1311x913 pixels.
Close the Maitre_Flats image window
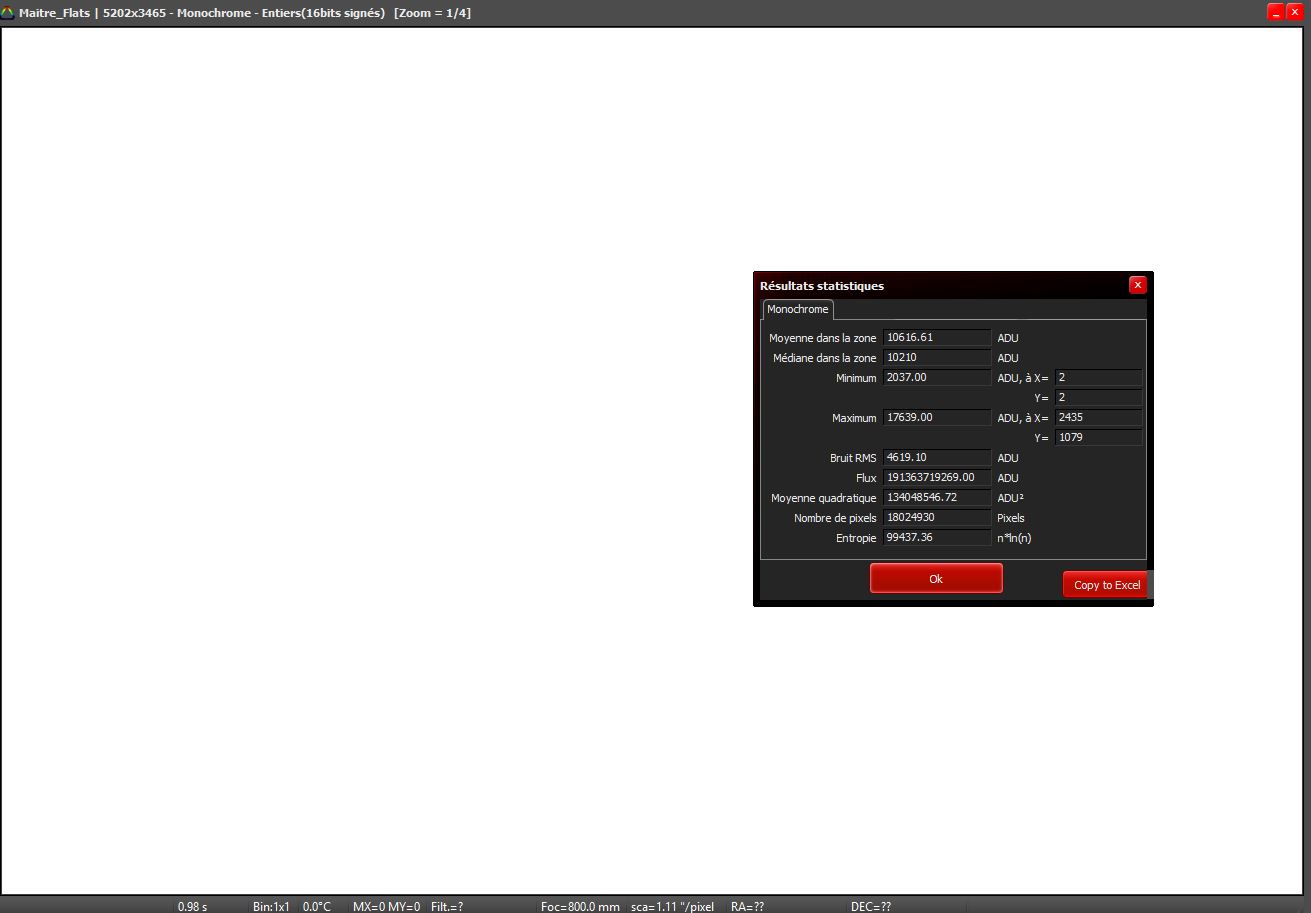pyautogui.click(x=1296, y=12)
